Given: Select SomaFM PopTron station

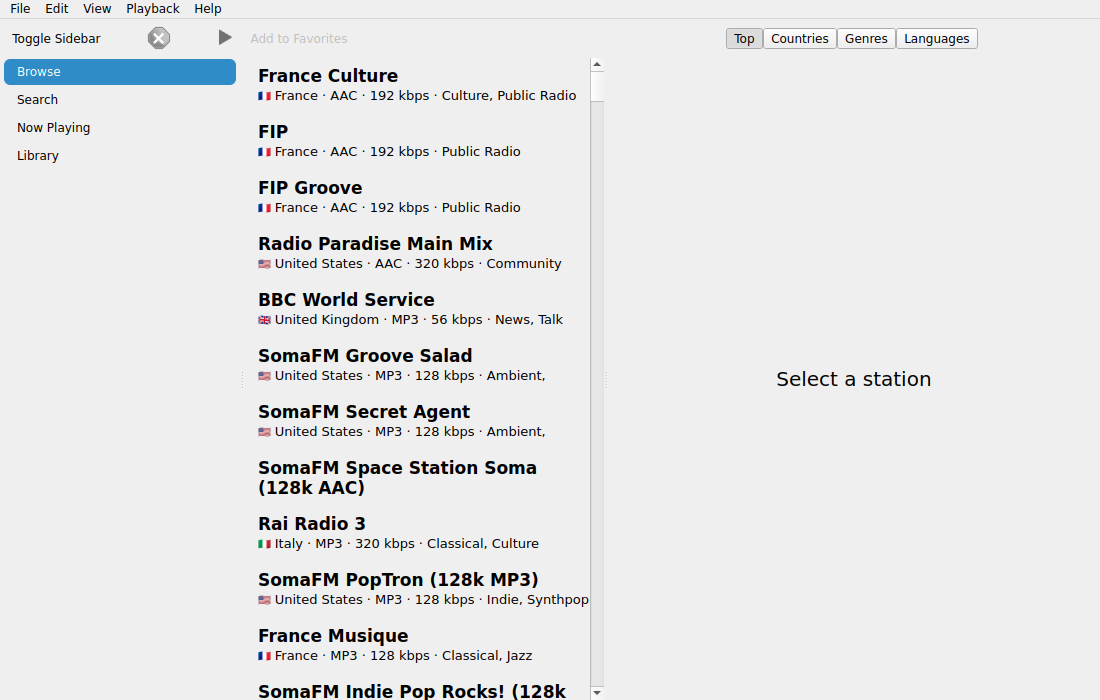Looking at the screenshot, I should [x=422, y=590].
